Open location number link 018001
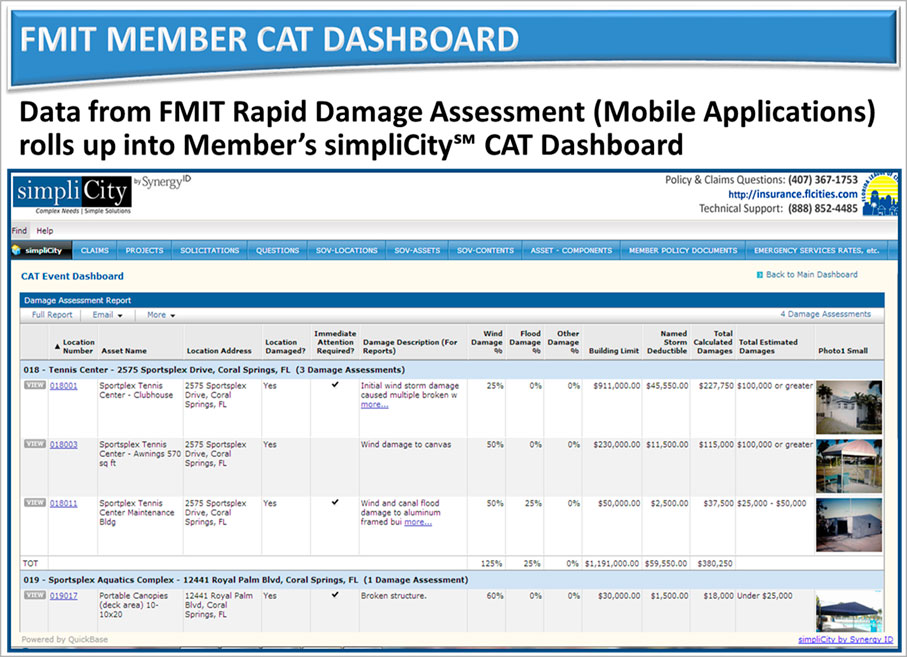This screenshot has height=657, width=907. coord(63,386)
